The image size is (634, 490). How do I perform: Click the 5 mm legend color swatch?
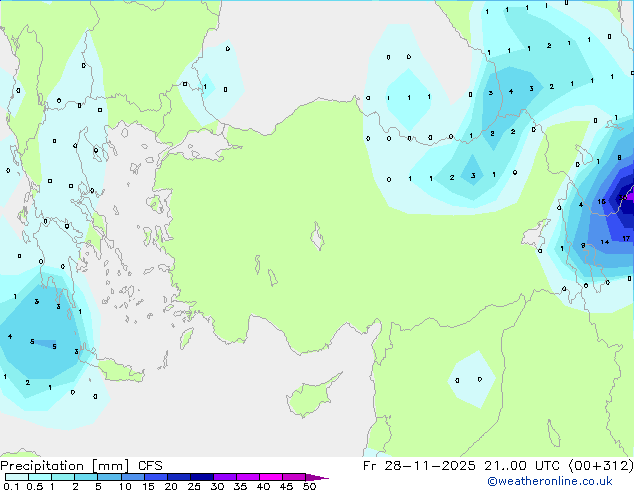click(x=109, y=477)
